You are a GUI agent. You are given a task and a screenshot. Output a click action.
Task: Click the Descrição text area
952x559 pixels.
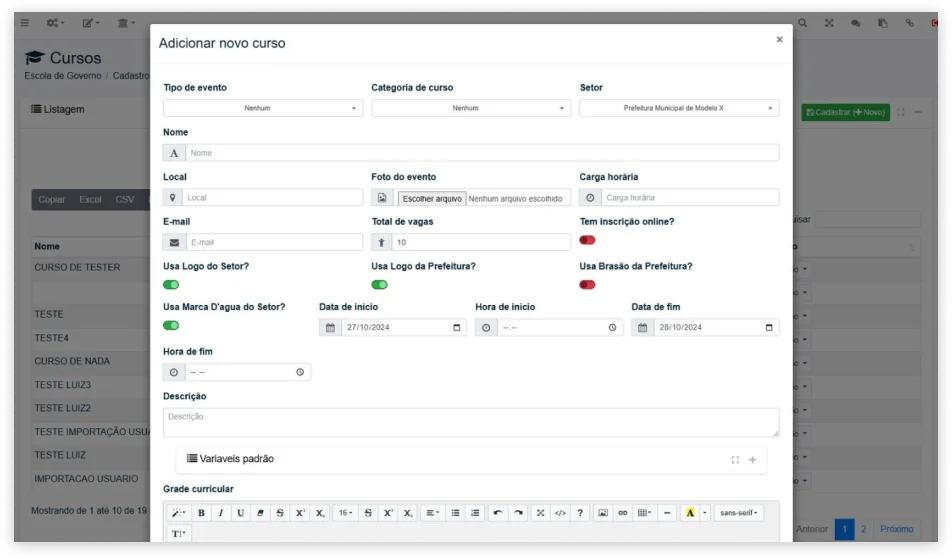click(471, 422)
